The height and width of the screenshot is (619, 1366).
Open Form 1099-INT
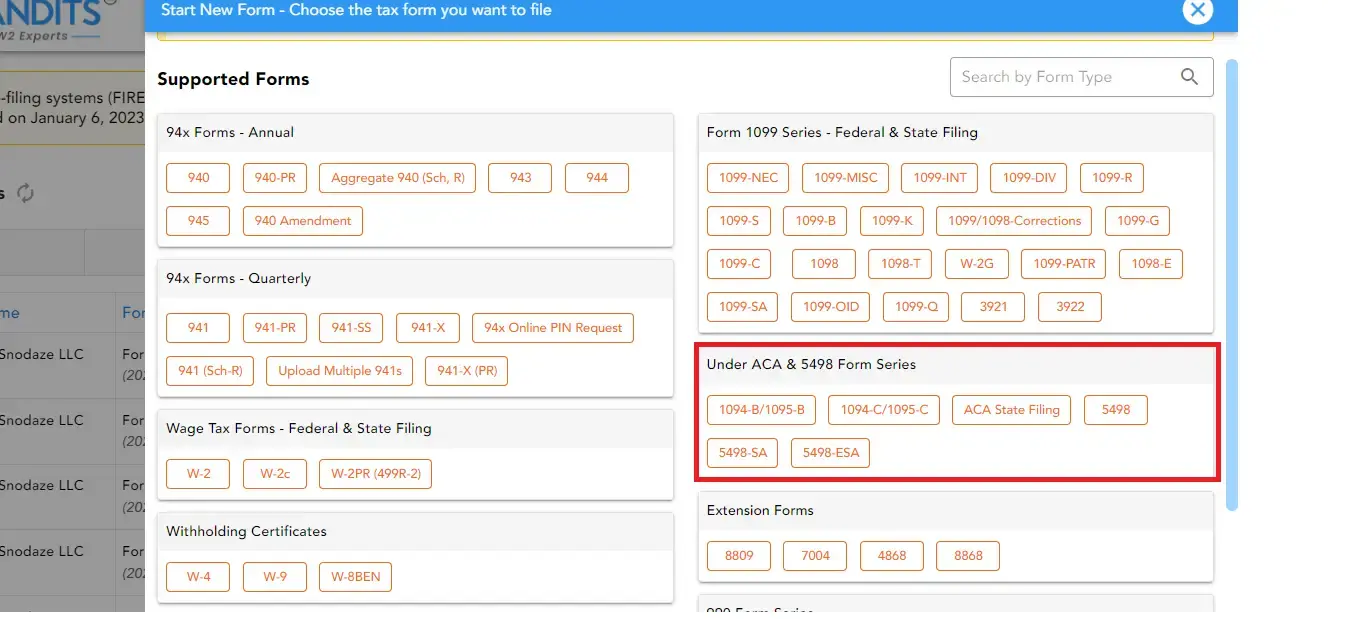(940, 178)
